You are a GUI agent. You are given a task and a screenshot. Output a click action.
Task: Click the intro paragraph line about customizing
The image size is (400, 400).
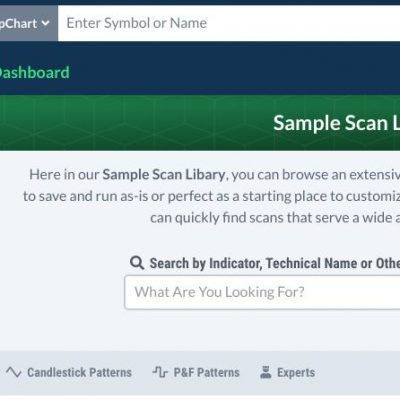click(211, 196)
